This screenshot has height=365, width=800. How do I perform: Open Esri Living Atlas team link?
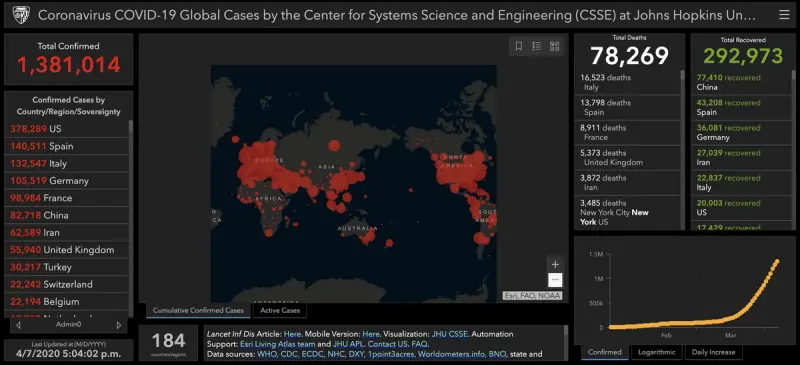pyautogui.click(x=278, y=344)
